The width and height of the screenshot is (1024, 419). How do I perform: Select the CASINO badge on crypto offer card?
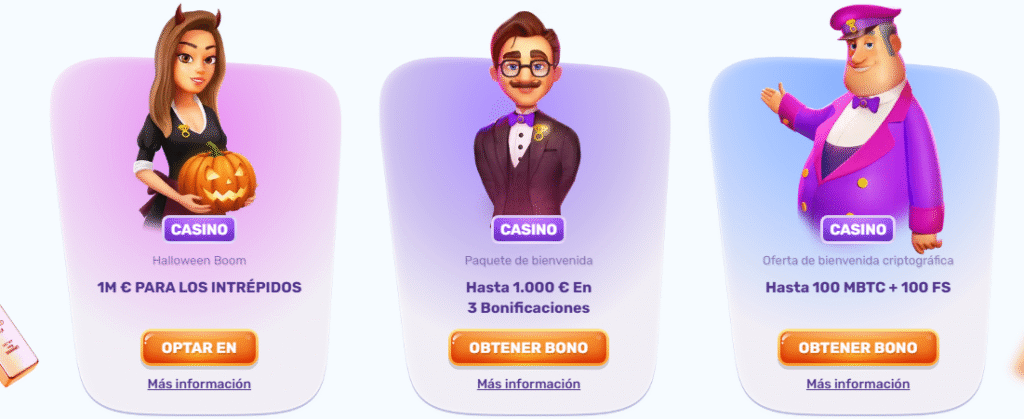tap(857, 229)
